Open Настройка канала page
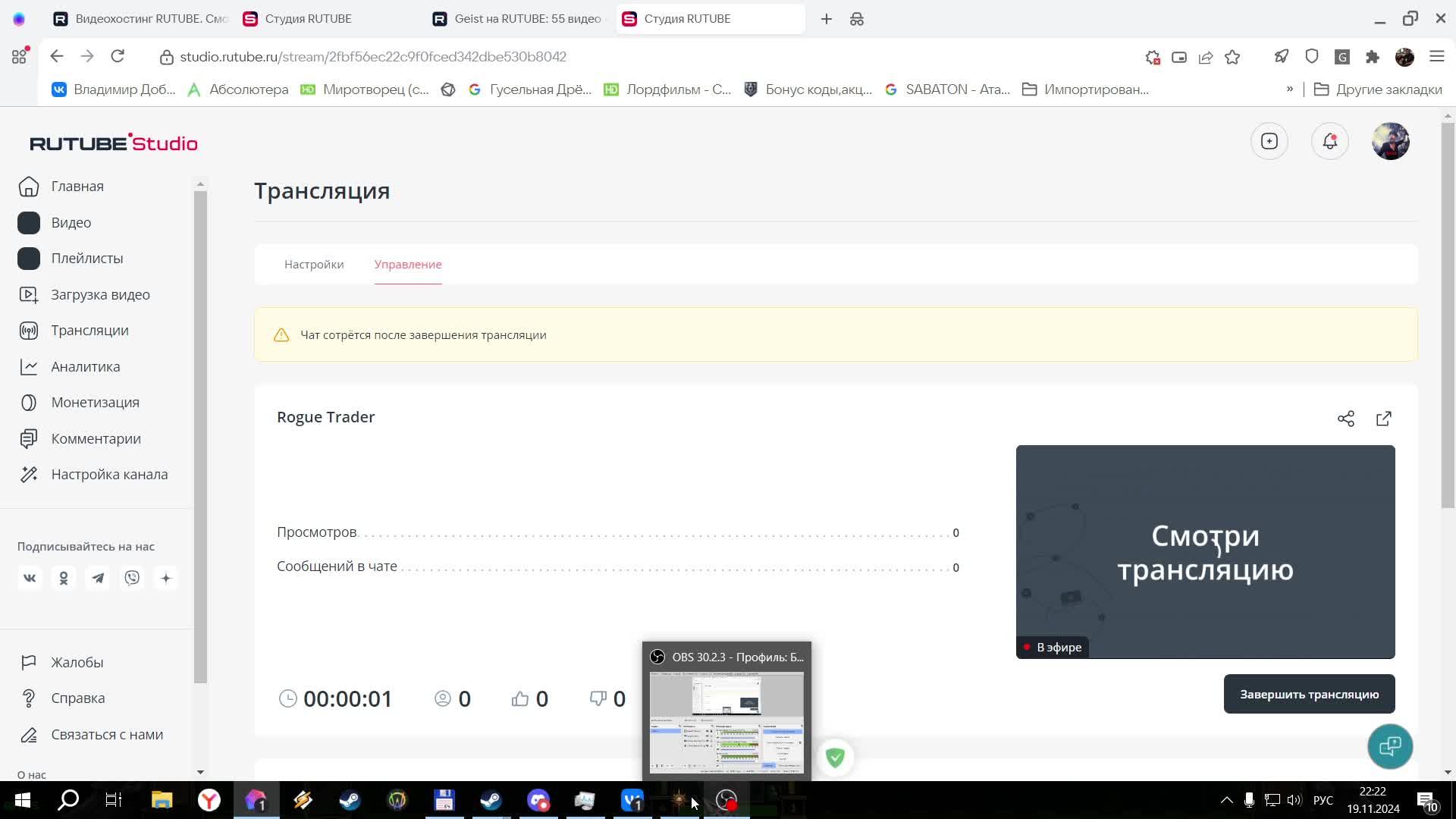1456x819 pixels. (93, 475)
